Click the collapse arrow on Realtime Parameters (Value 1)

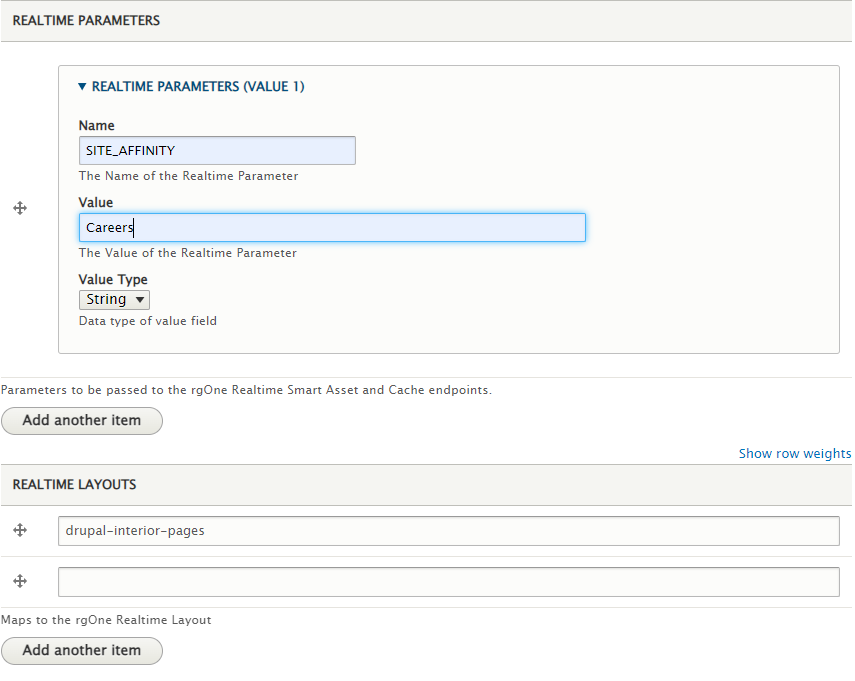82,87
